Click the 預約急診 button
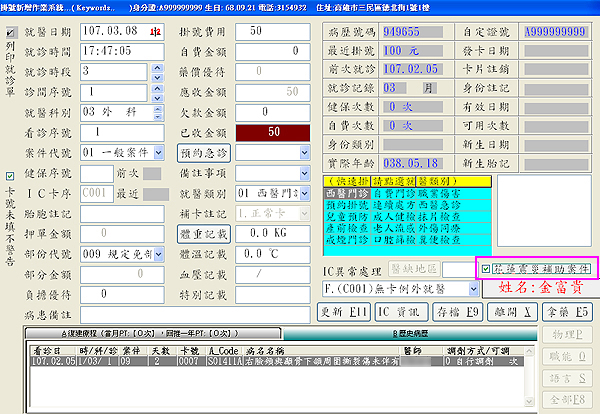Screen dimensions: 600x414 click(x=205, y=151)
